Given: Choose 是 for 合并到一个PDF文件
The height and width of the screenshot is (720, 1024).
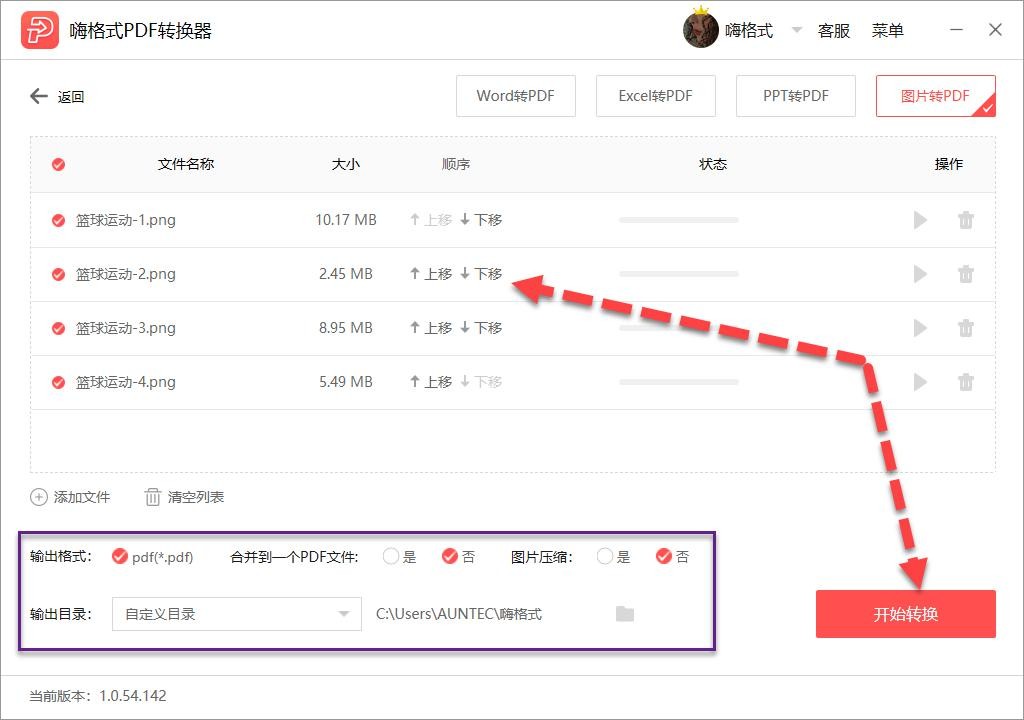Looking at the screenshot, I should [x=400, y=557].
